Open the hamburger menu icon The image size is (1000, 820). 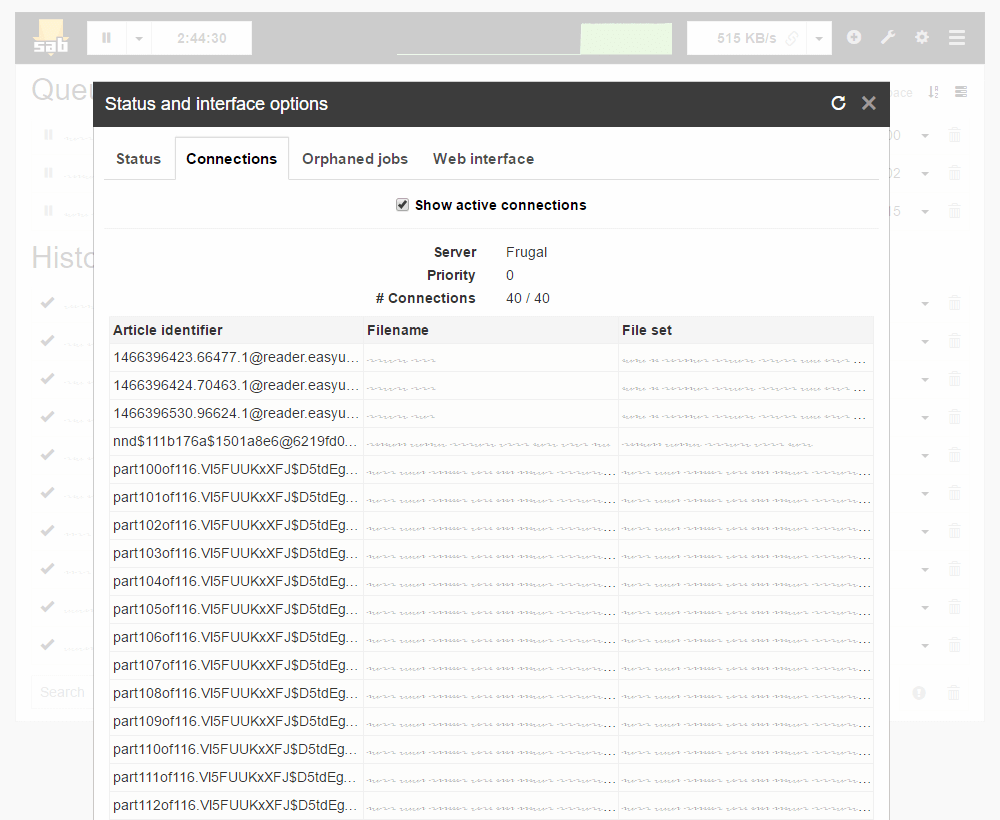(957, 38)
